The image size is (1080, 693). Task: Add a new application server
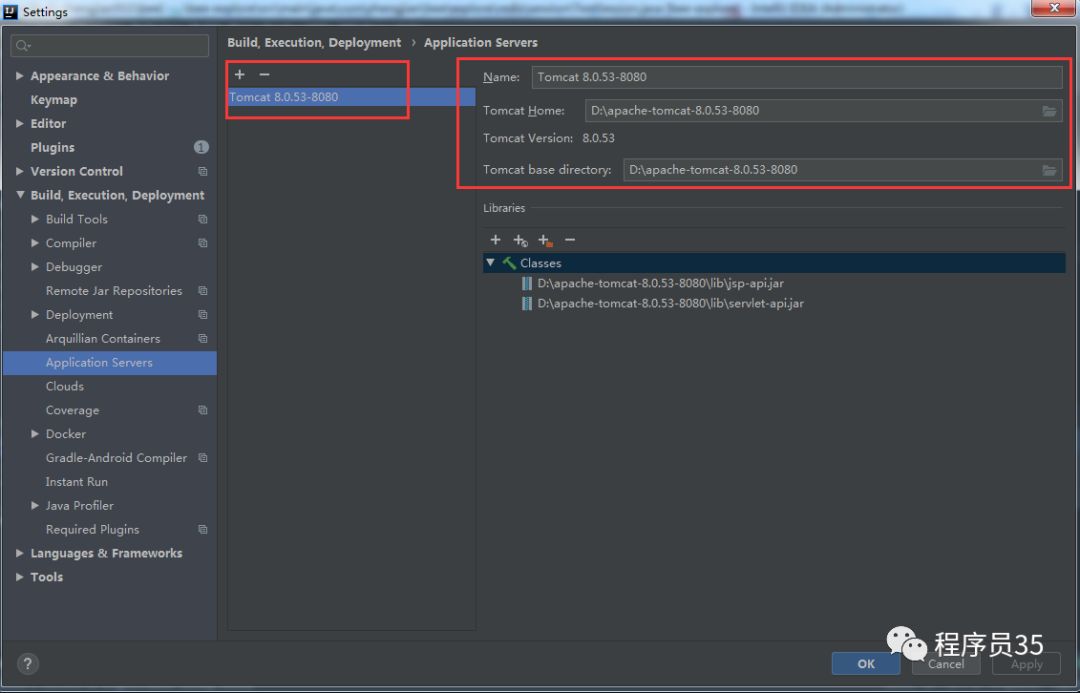pos(240,74)
